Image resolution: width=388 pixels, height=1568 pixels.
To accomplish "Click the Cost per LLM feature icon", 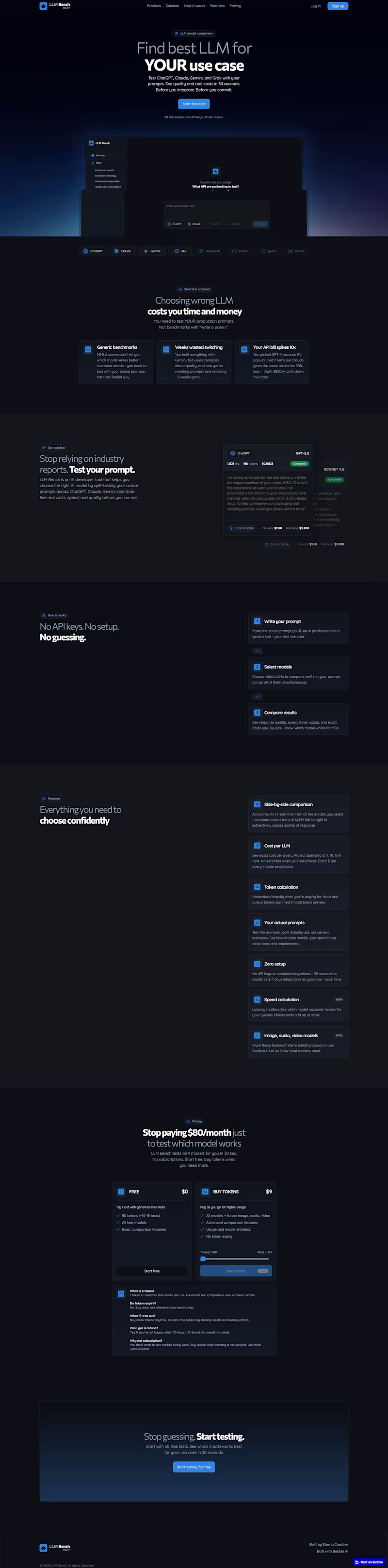I will pyautogui.click(x=257, y=846).
